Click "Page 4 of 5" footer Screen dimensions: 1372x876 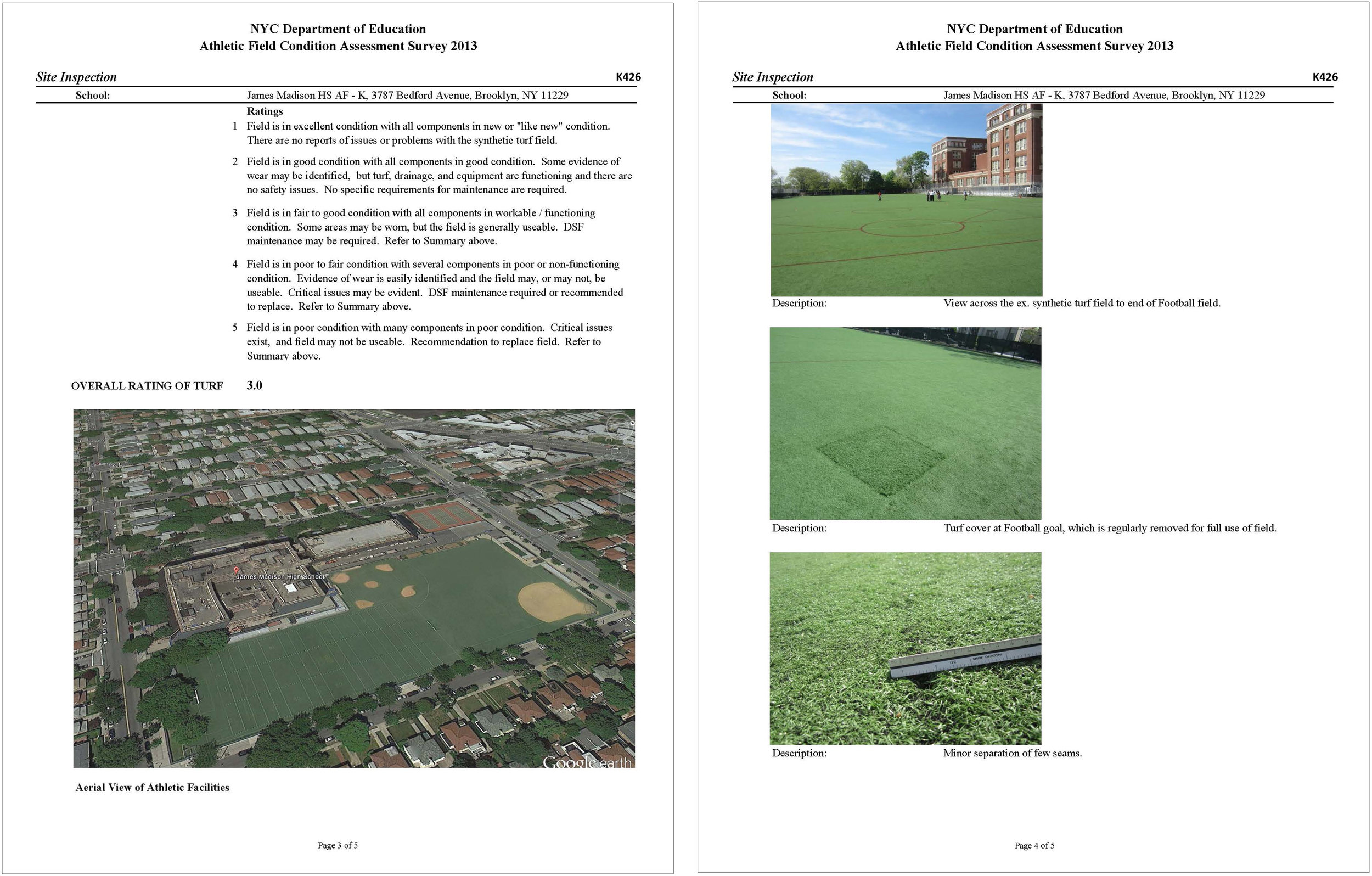(x=1034, y=845)
